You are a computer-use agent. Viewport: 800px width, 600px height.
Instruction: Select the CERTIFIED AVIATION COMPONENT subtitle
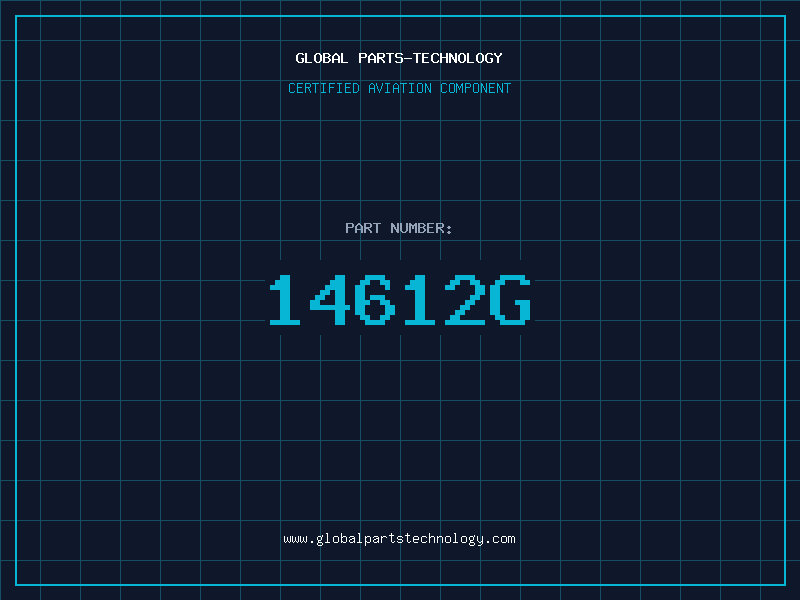[x=399, y=88]
